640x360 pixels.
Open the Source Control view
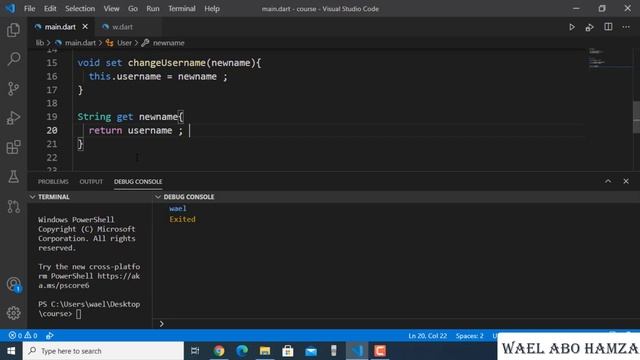click(x=13, y=89)
